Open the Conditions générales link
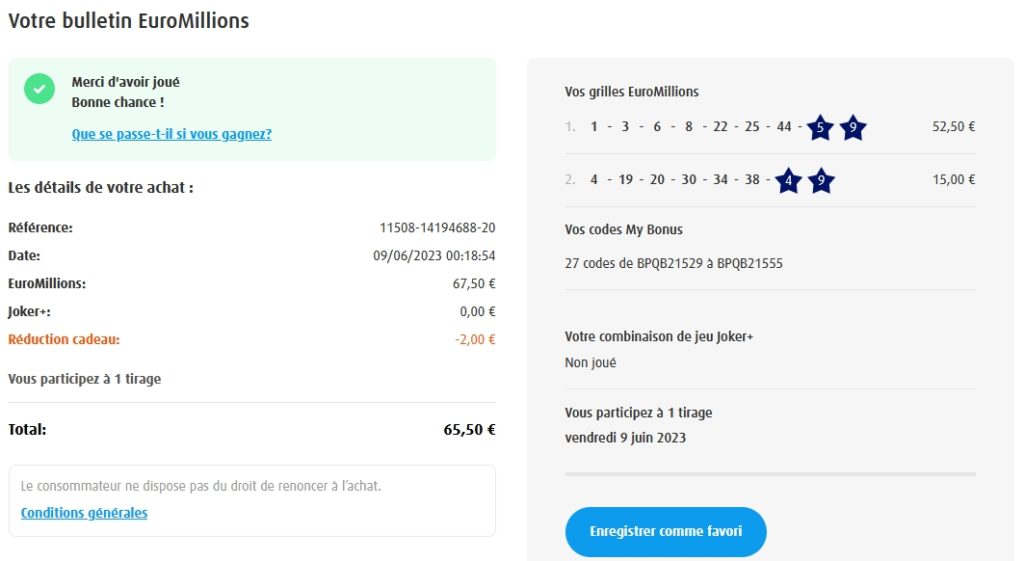The image size is (1024, 561). point(84,513)
